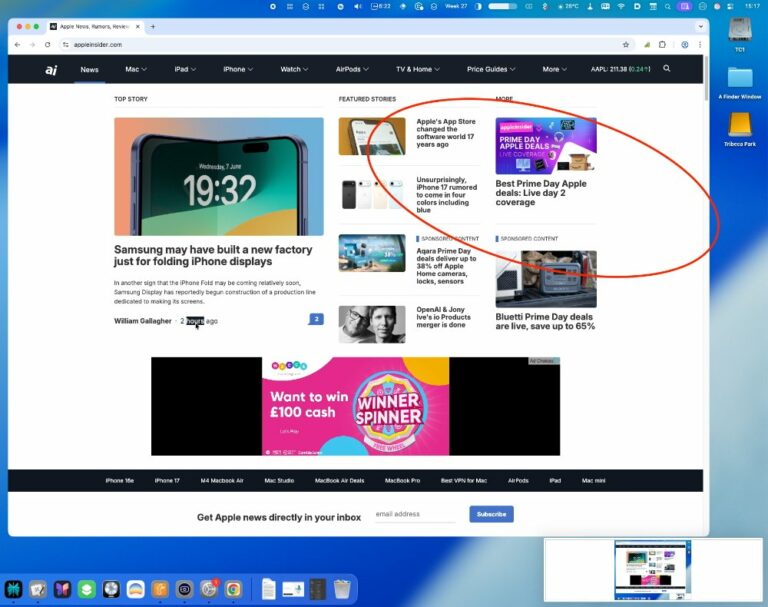Open the TC1 drive on the desktop

pyautogui.click(x=740, y=34)
